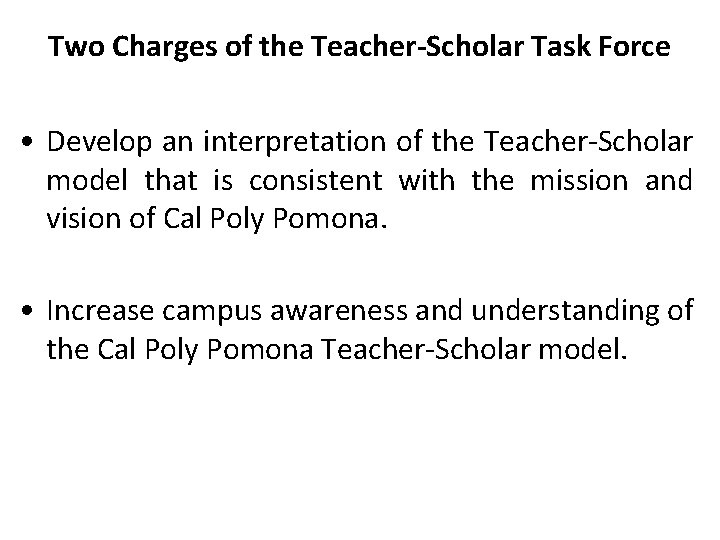Place cursor on the word "Develop"
Viewport: 720px width, 540px height.
tap(100, 142)
